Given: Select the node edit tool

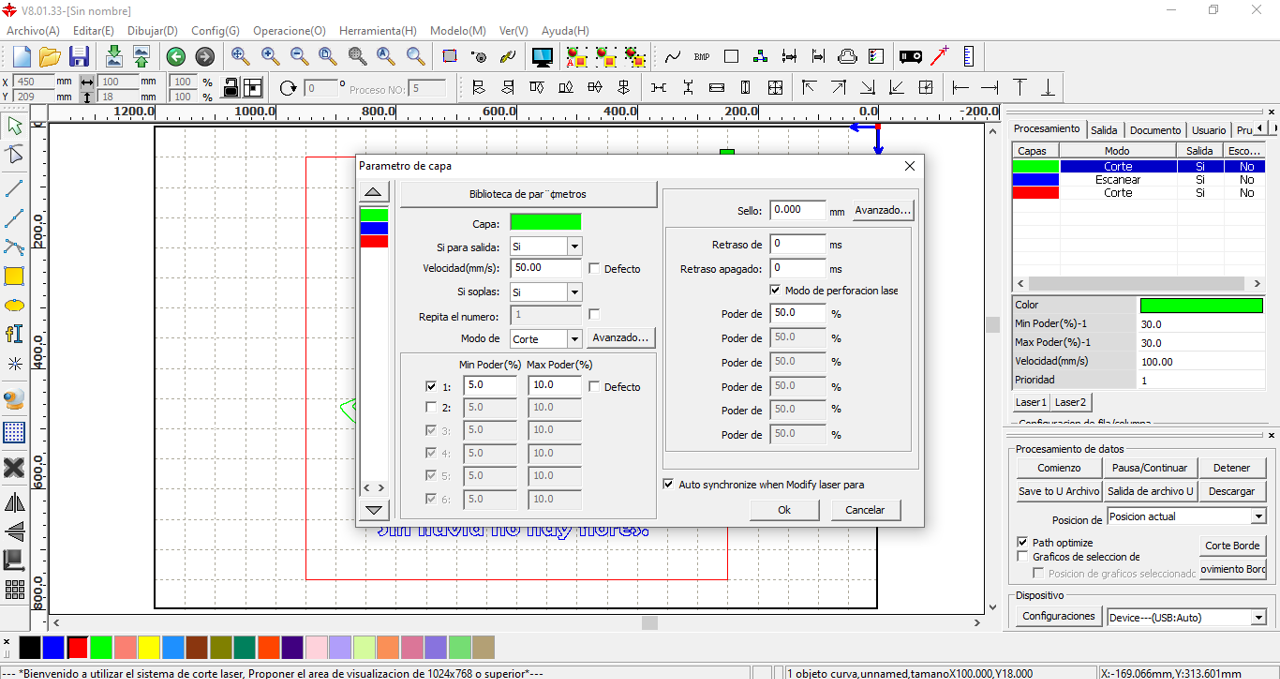Looking at the screenshot, I should tap(14, 155).
